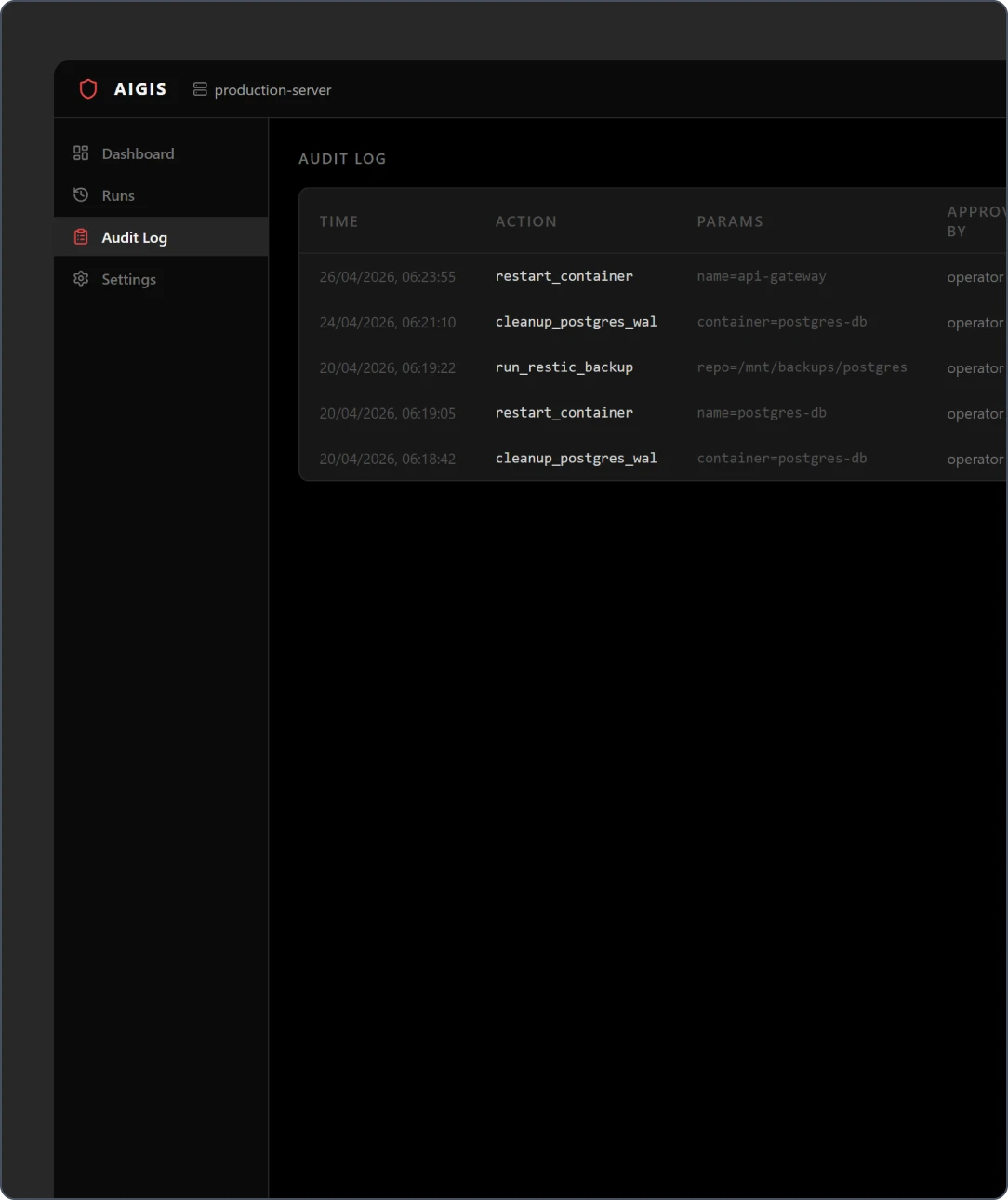
Task: Select timestamp 20/04/2026, 06:18:42
Action: (x=388, y=460)
